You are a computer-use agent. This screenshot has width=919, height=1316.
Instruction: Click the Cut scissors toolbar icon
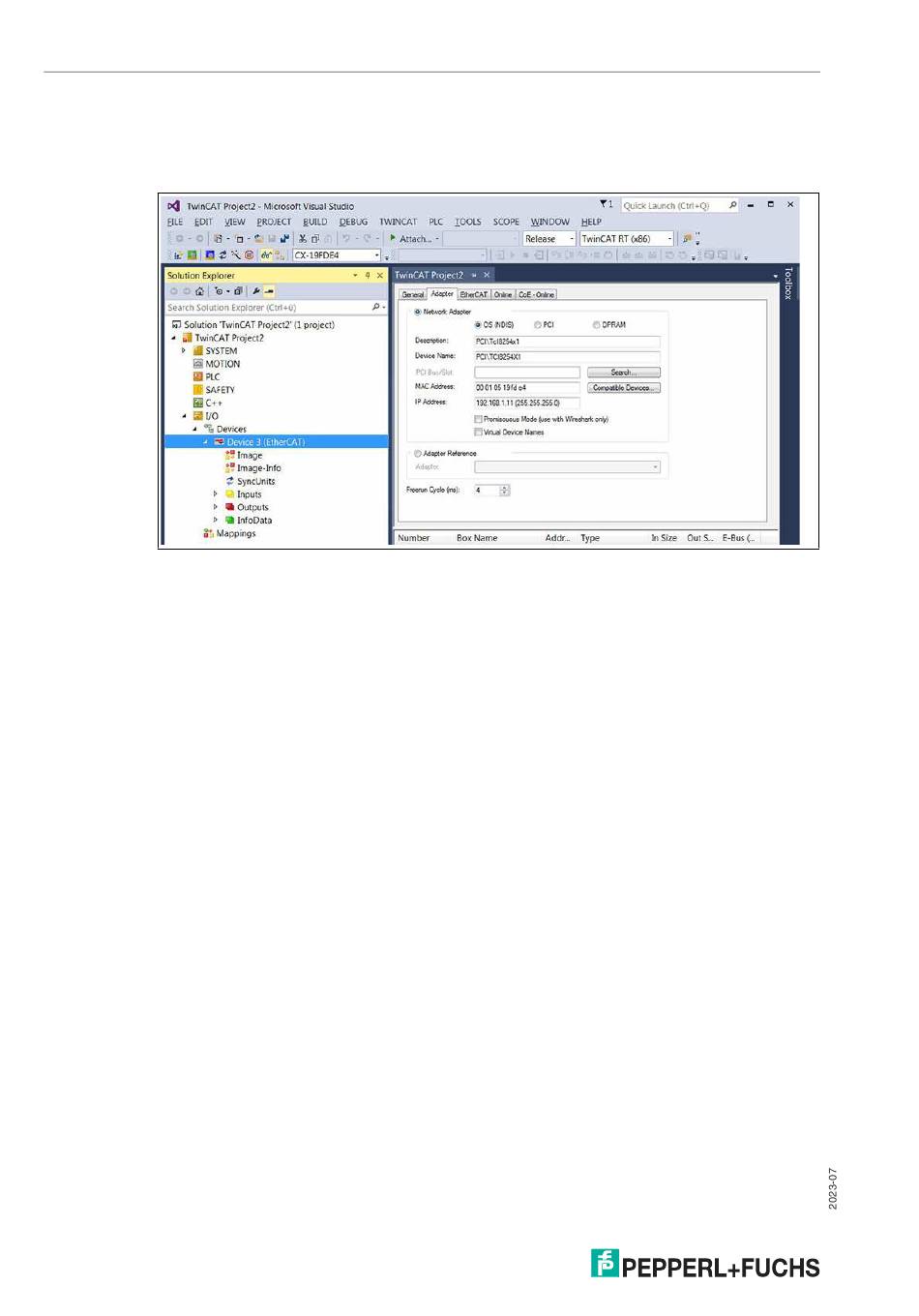pos(303,239)
